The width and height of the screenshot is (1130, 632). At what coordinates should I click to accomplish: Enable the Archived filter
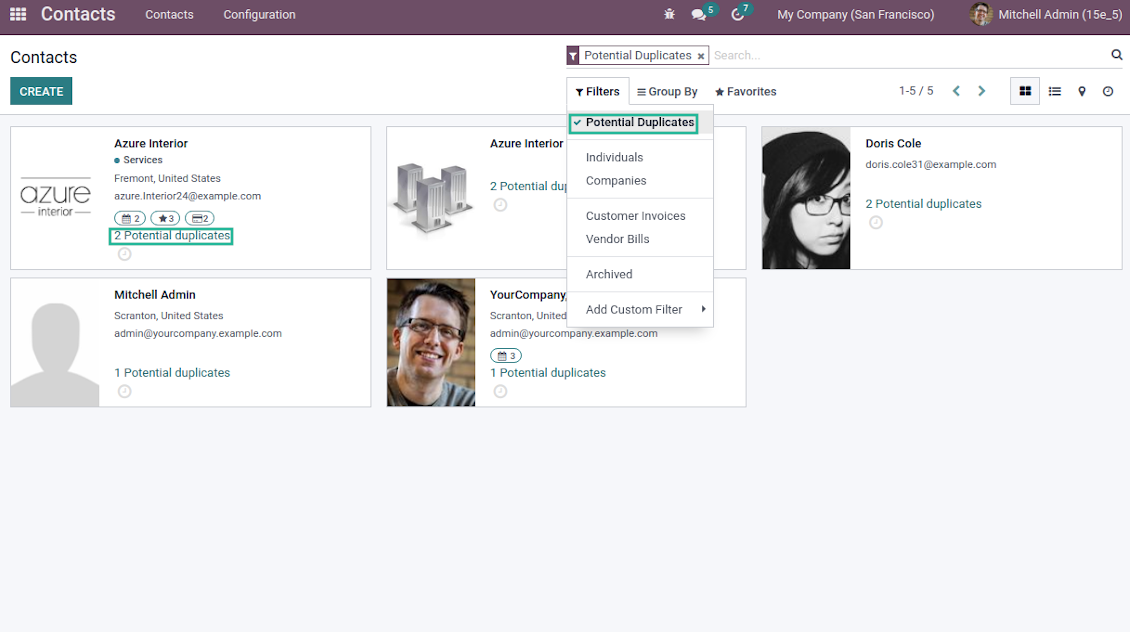click(x=608, y=275)
